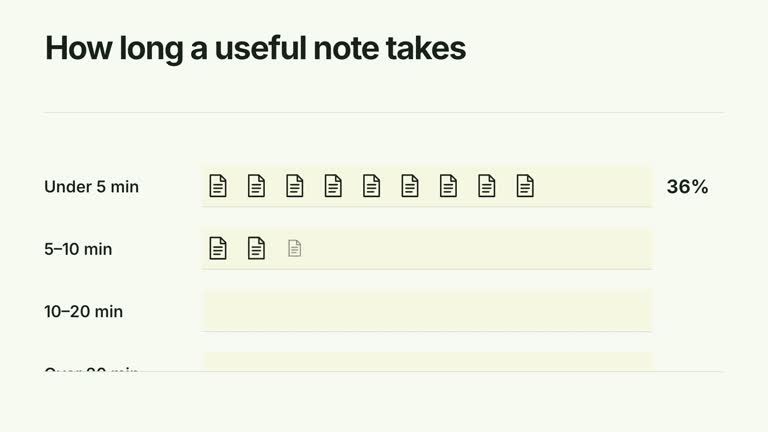Click the sixth document icon in Under 5 min row

click(409, 186)
